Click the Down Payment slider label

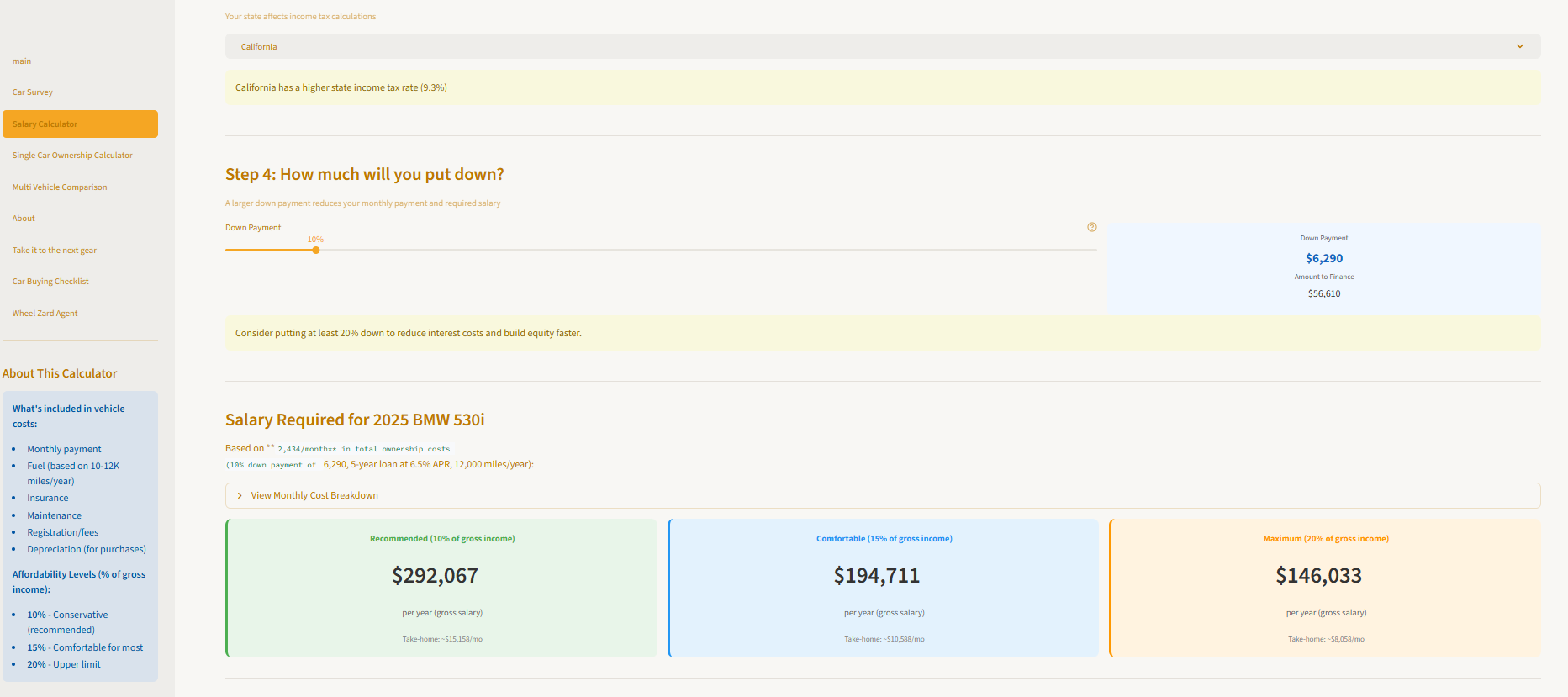(x=253, y=228)
